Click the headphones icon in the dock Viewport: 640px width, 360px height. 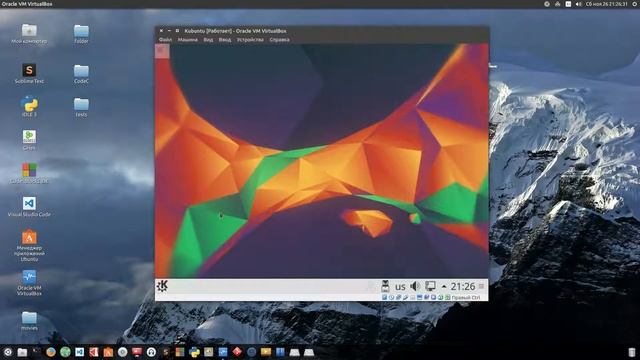(151, 352)
